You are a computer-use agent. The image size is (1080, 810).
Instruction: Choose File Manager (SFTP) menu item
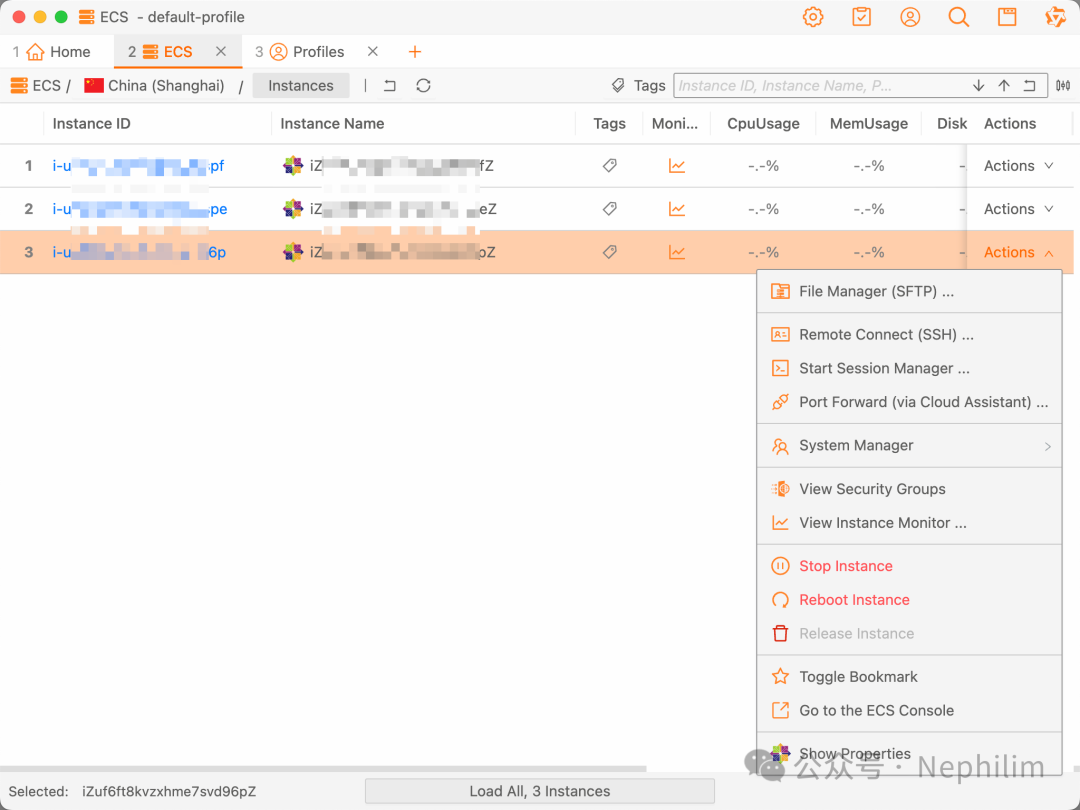point(909,291)
